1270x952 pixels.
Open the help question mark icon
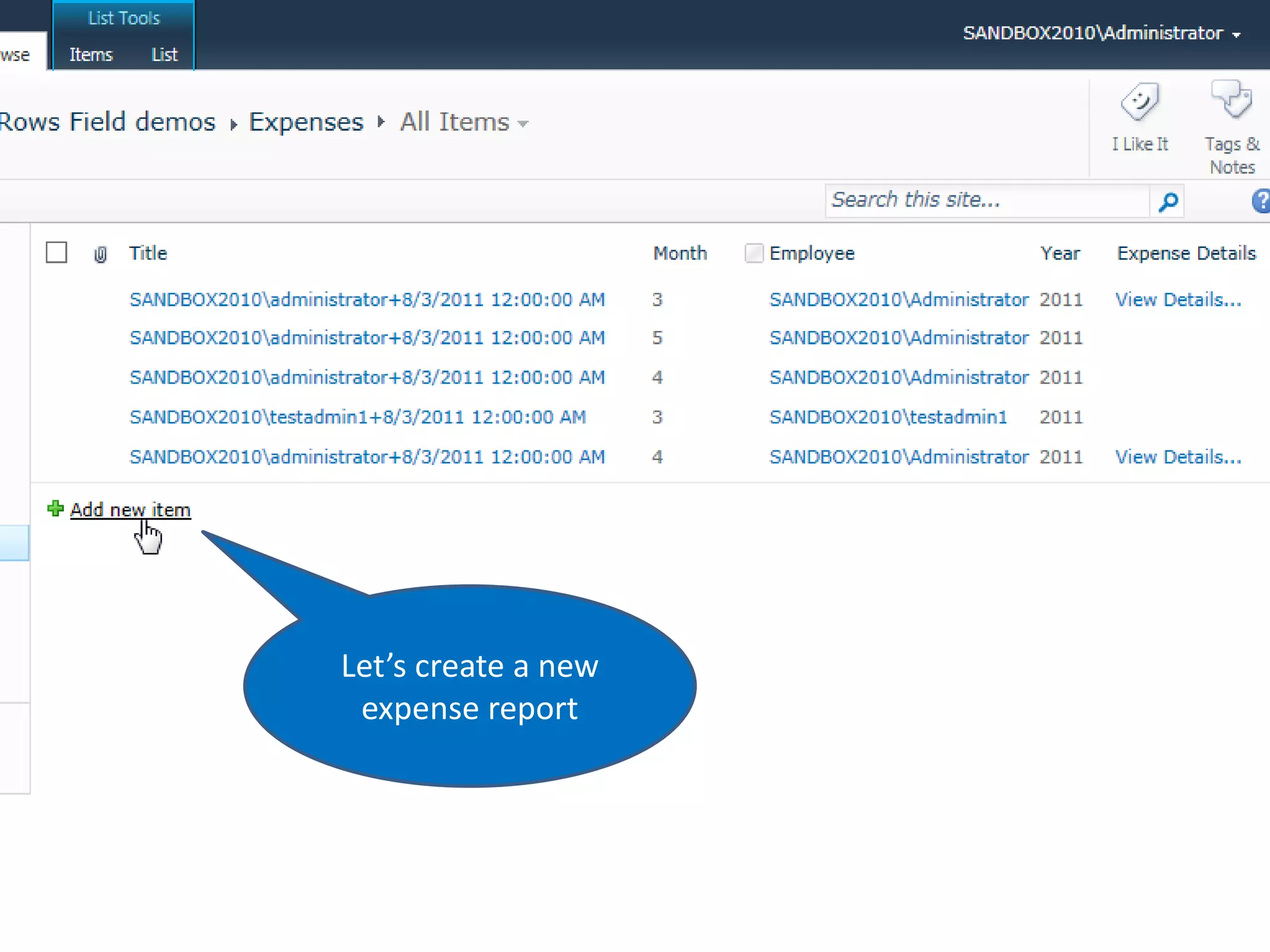[1261, 201]
